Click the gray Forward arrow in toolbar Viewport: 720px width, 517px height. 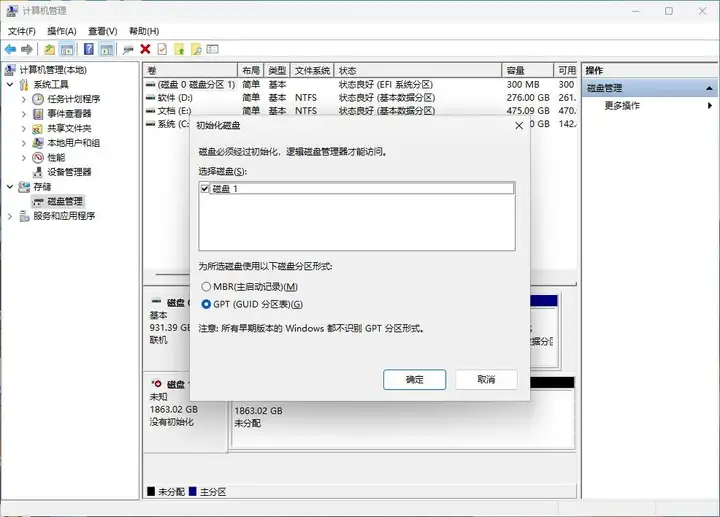pyautogui.click(x=27, y=49)
